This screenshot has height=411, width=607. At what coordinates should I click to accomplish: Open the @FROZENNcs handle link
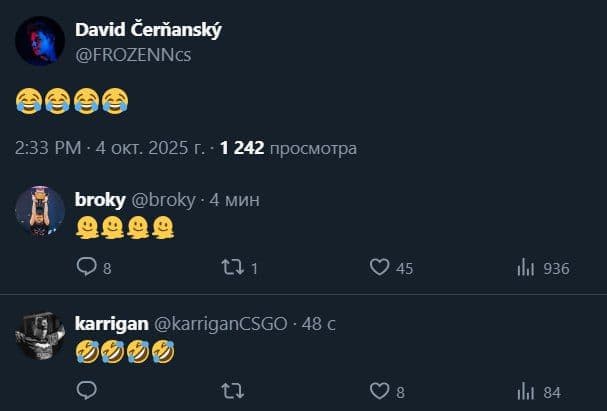tap(133, 54)
